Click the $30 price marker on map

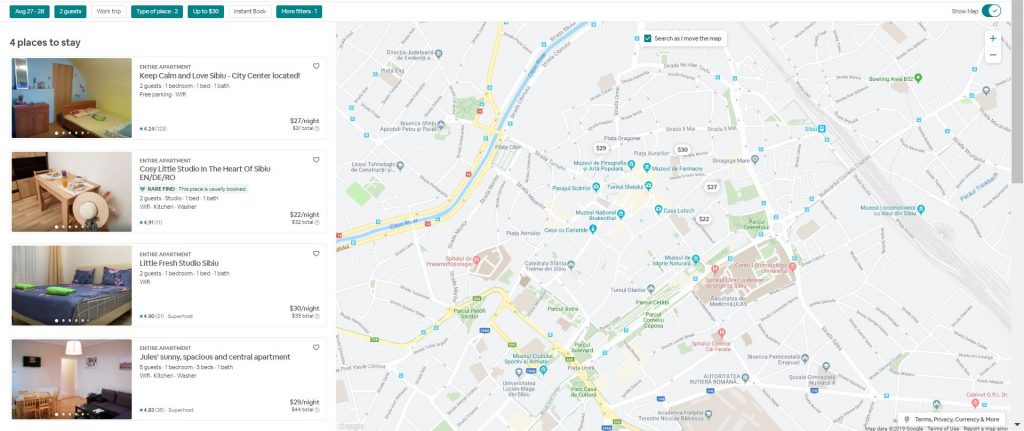click(x=682, y=149)
